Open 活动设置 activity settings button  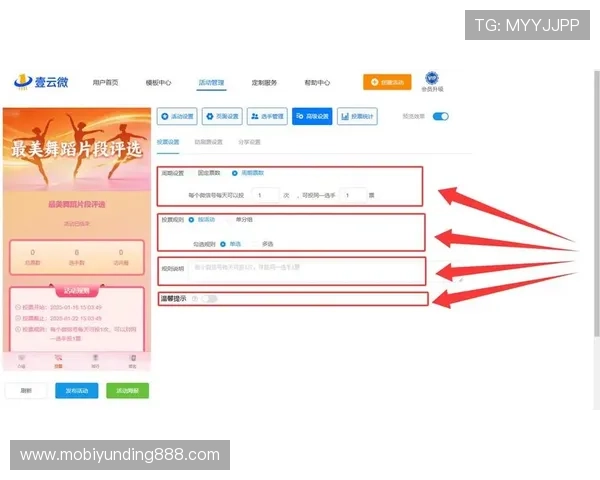177,117
